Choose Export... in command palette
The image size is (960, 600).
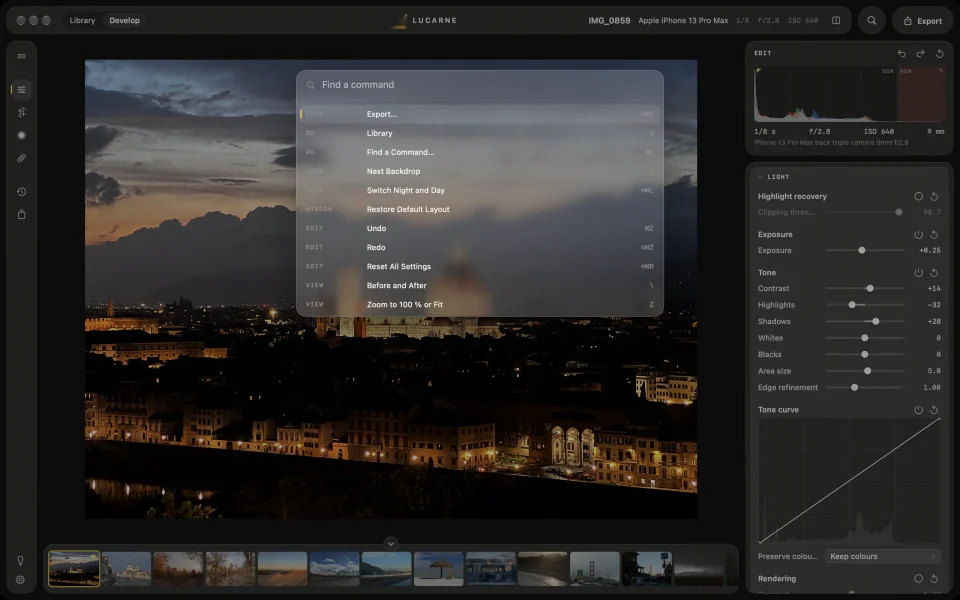[479, 114]
